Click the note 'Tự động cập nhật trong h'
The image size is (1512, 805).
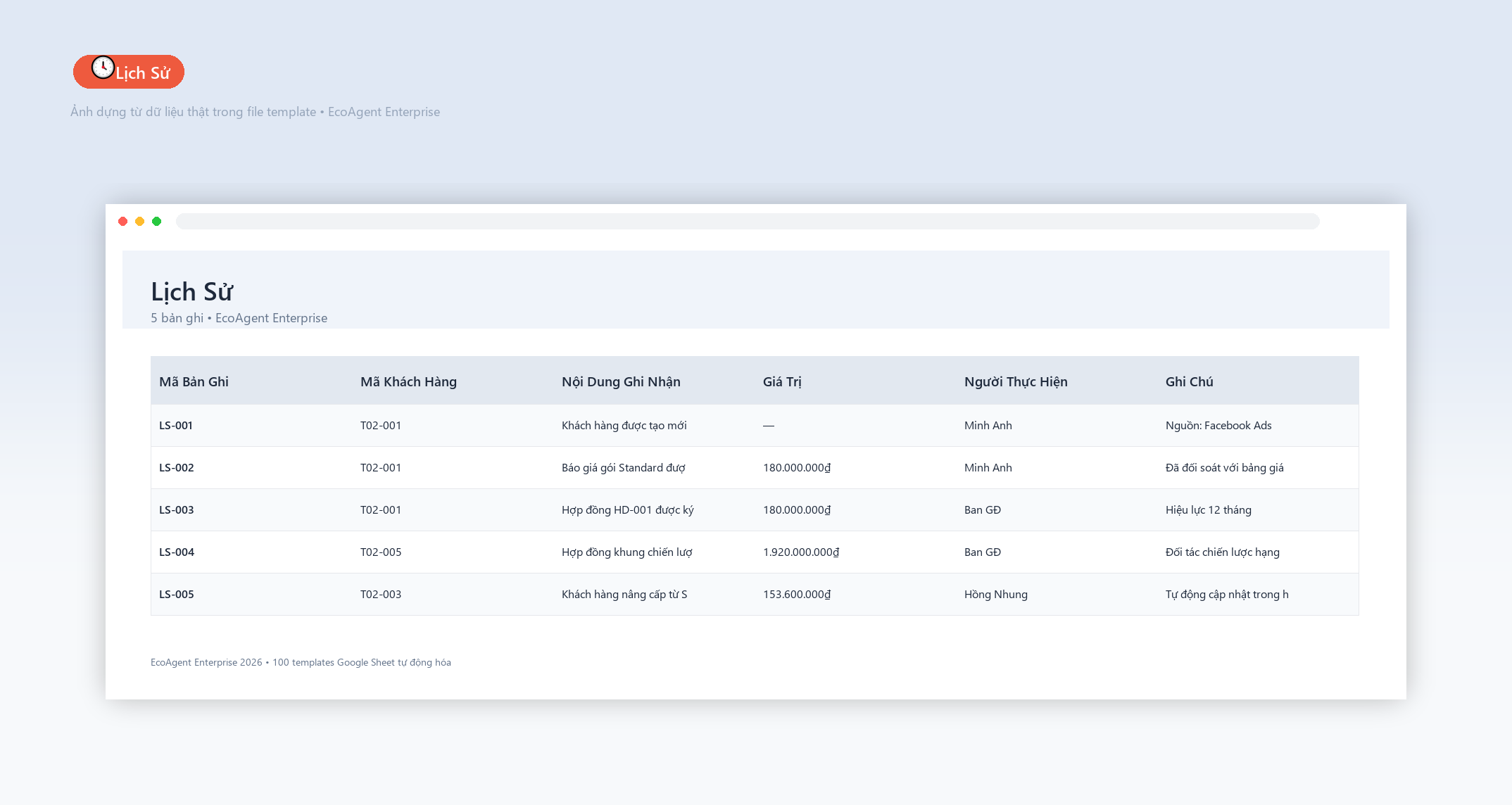coord(1227,594)
